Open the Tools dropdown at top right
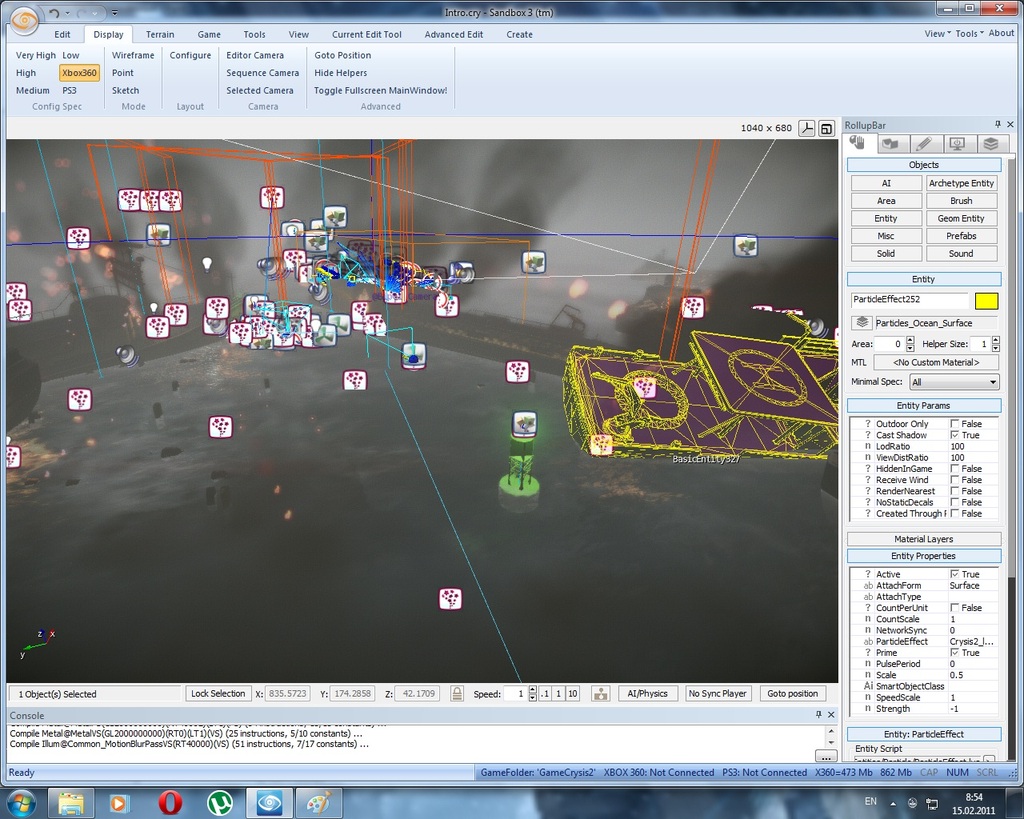Viewport: 1024px width, 819px height. [969, 33]
